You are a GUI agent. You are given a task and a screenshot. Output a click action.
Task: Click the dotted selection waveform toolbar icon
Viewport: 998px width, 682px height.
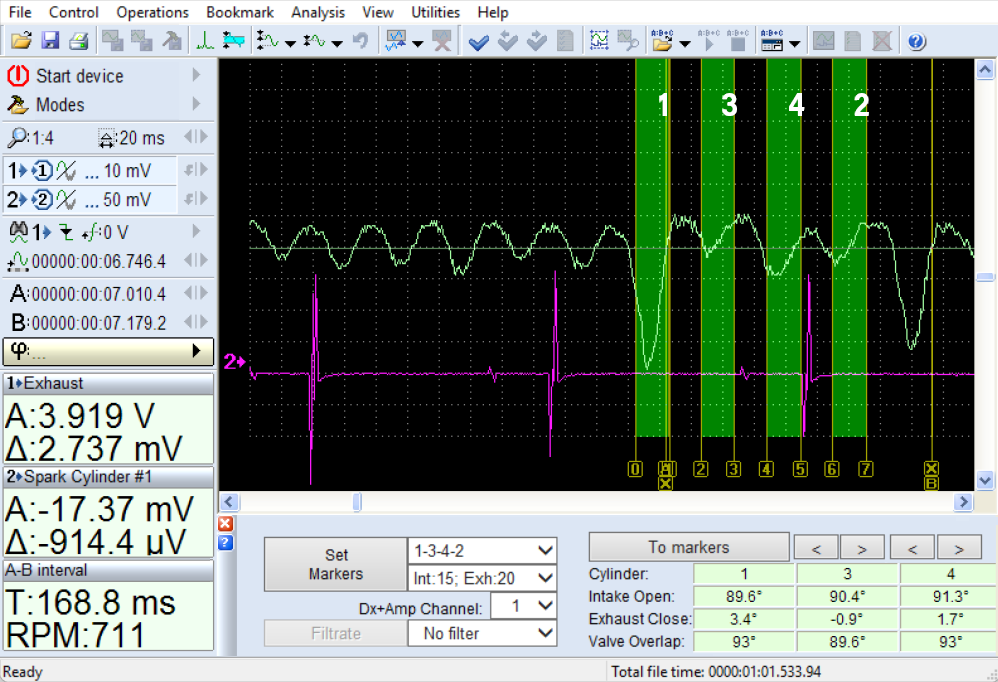[599, 41]
